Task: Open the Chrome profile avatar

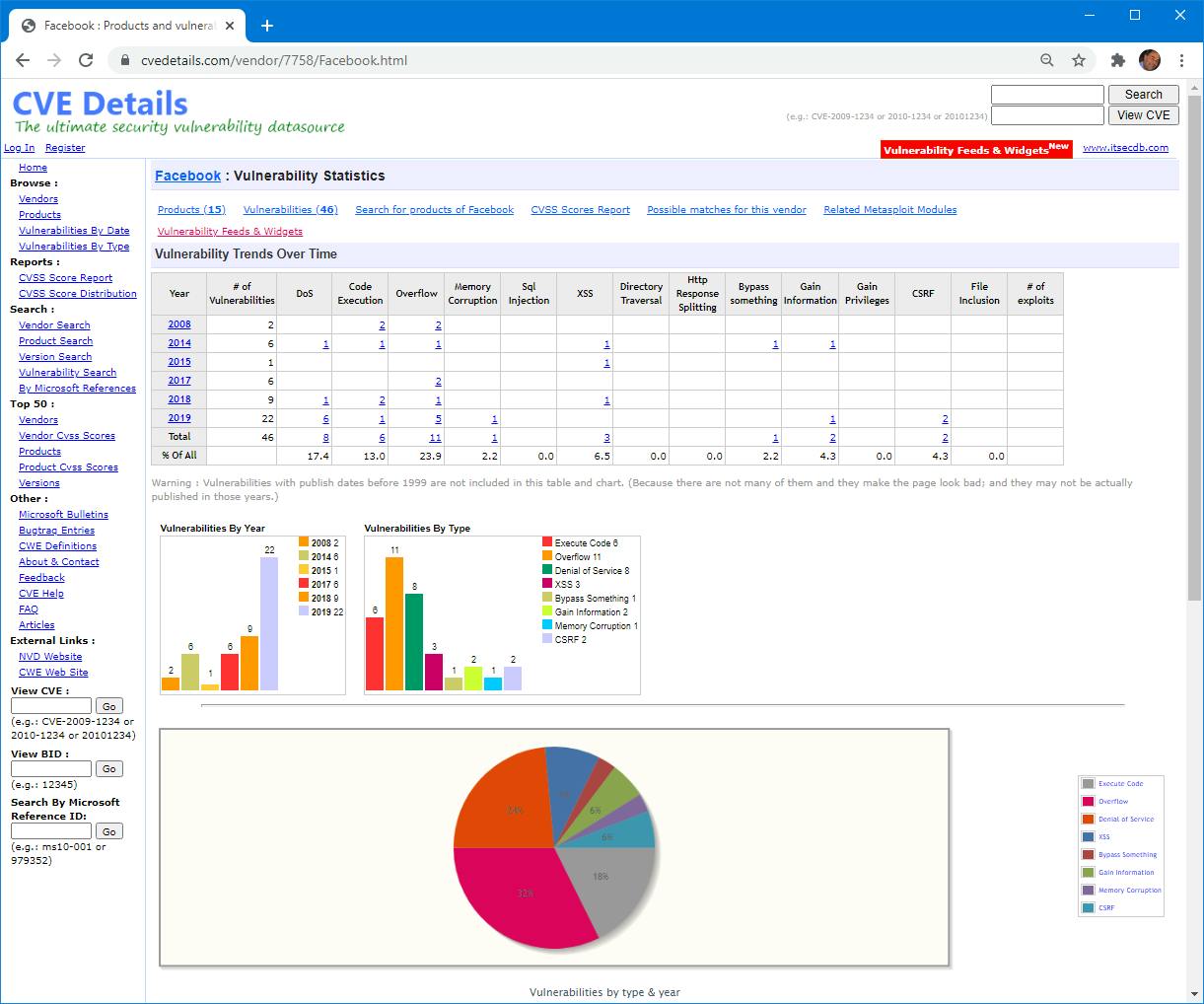Action: coord(1150,60)
